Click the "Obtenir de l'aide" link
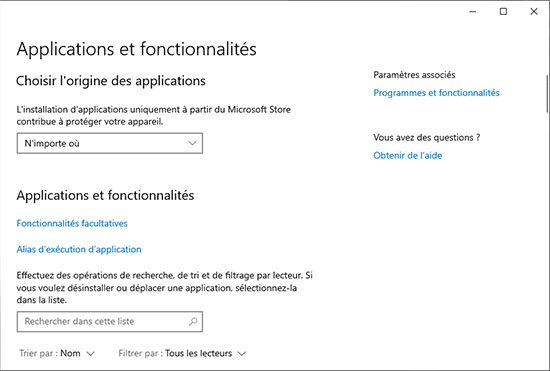The image size is (550, 371). (408, 155)
